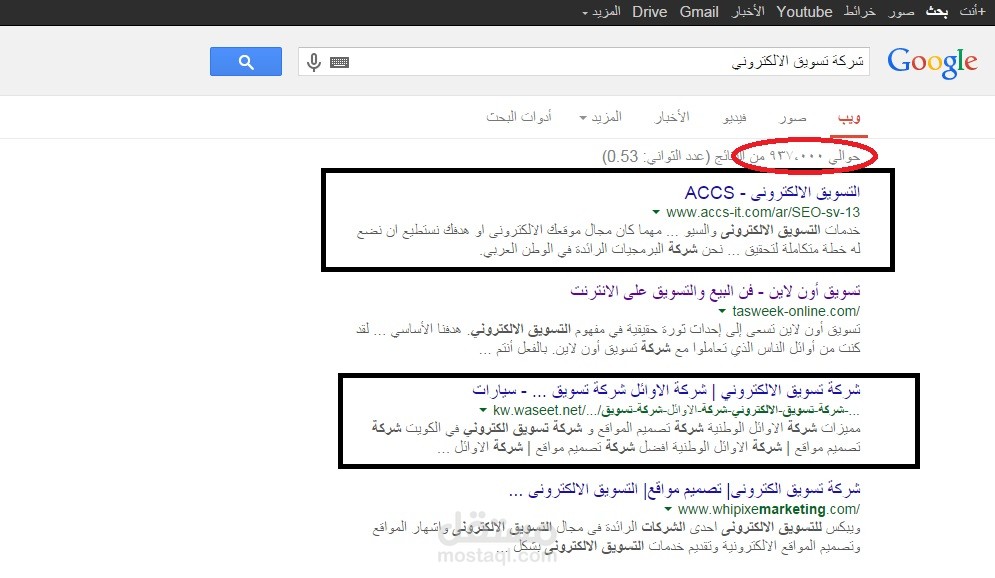Click the tasweek-online.com/ URL text
Viewport: 995px width, 578px height.
[796, 312]
